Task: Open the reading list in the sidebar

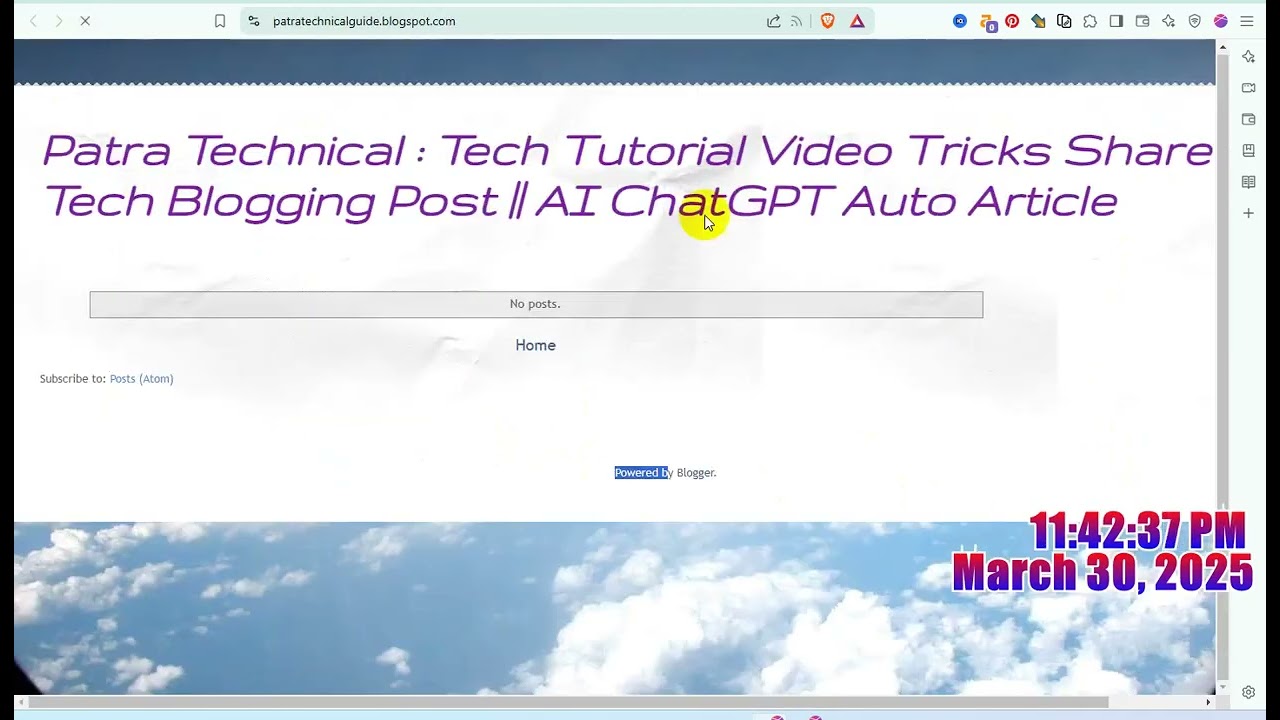Action: pyautogui.click(x=1248, y=182)
